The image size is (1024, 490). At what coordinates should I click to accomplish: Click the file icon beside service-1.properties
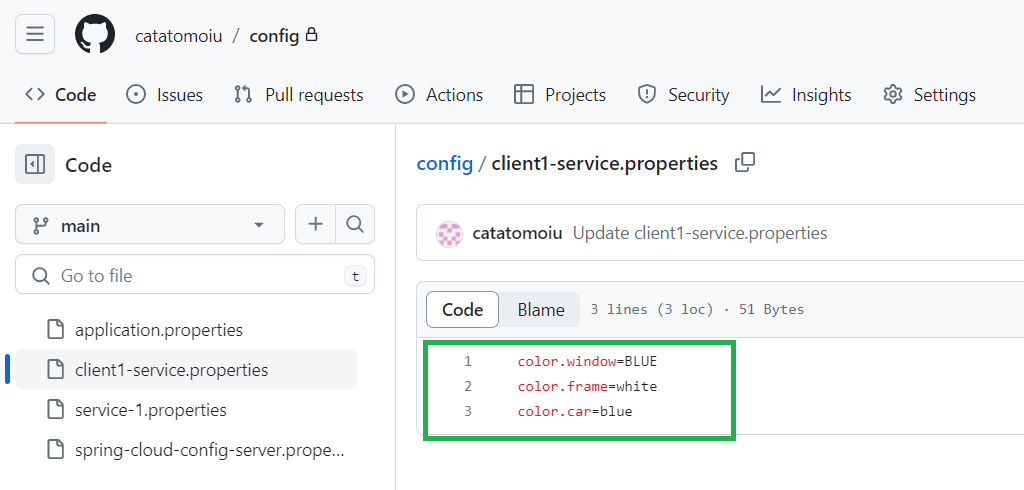click(57, 410)
